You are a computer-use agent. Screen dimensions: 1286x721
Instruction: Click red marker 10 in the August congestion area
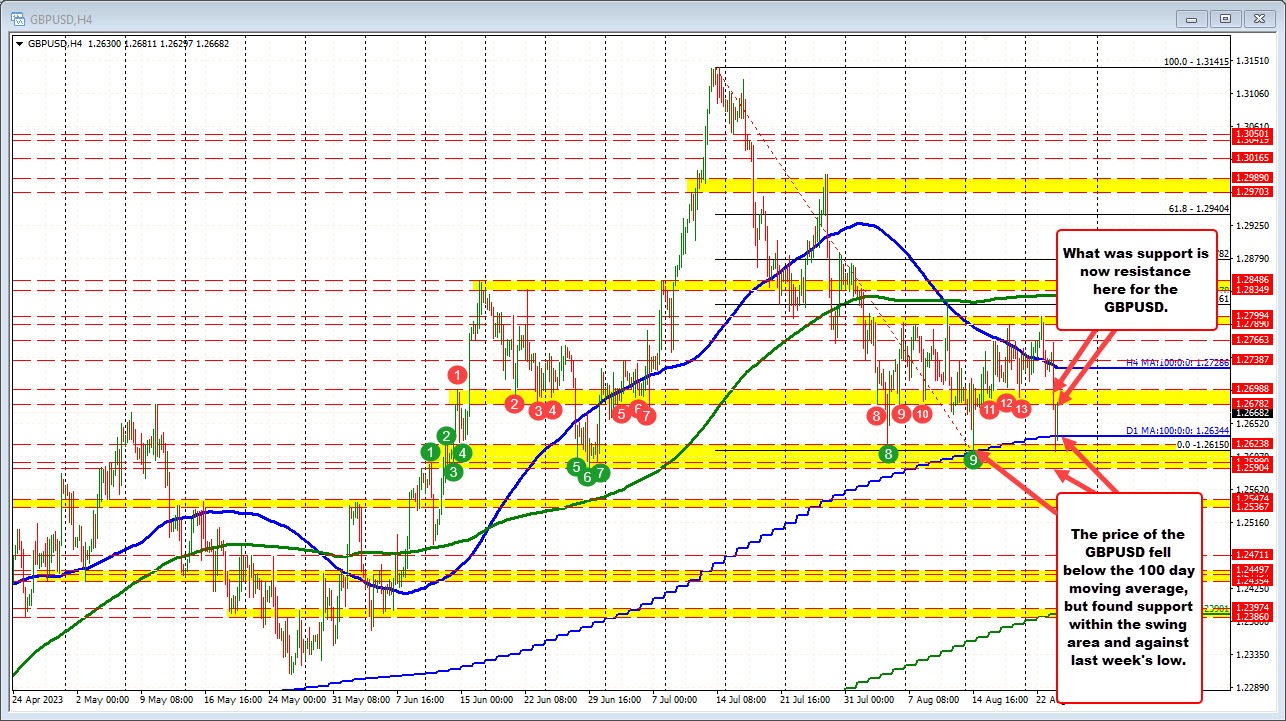click(x=922, y=412)
